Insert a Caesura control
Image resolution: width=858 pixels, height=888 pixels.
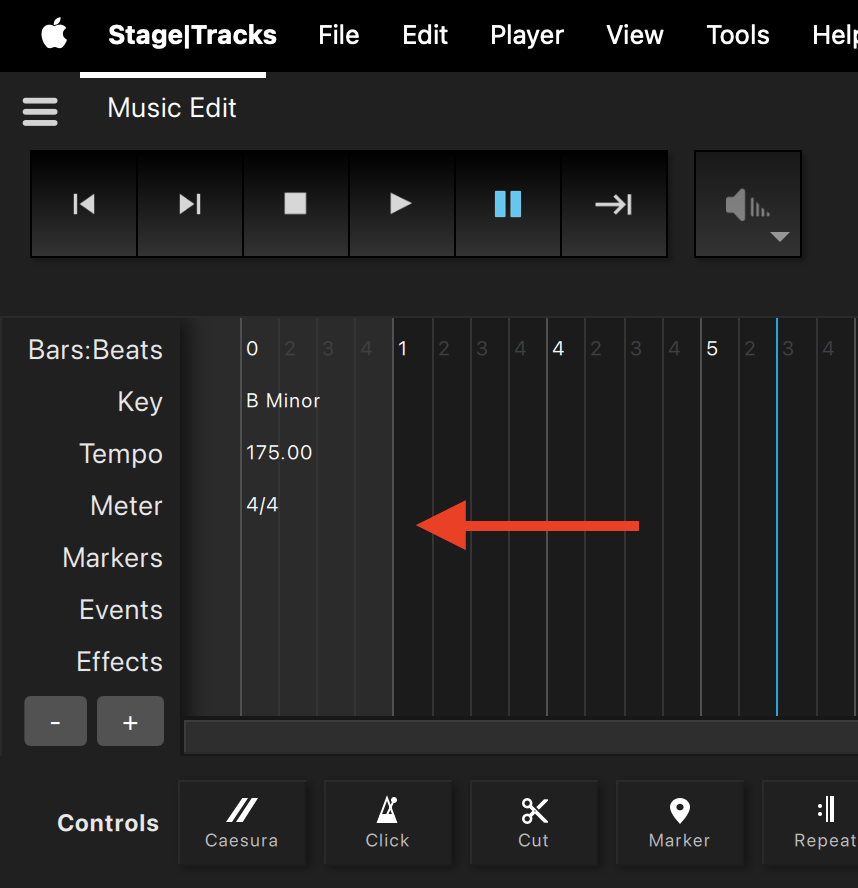242,822
